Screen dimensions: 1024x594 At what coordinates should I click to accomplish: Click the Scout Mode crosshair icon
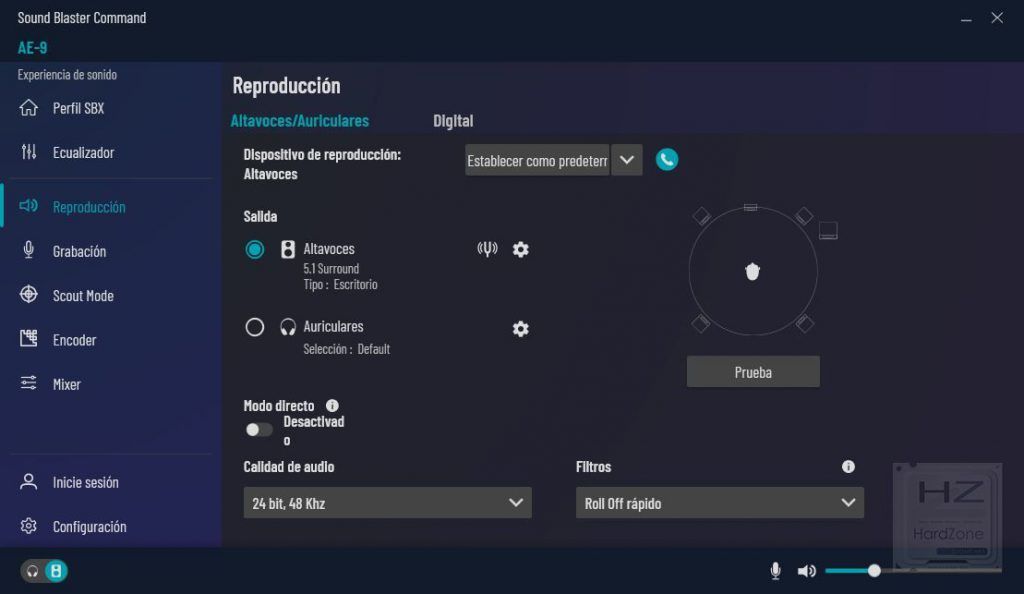pyautogui.click(x=29, y=294)
